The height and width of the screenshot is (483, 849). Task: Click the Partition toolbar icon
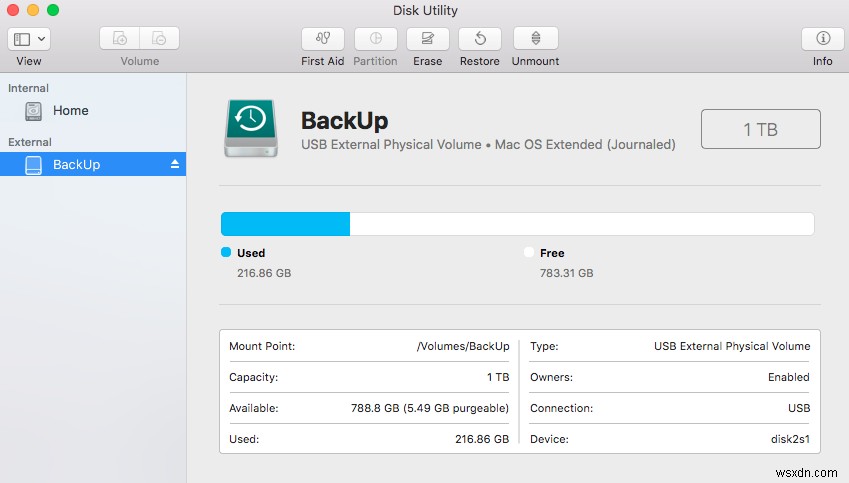pos(375,38)
